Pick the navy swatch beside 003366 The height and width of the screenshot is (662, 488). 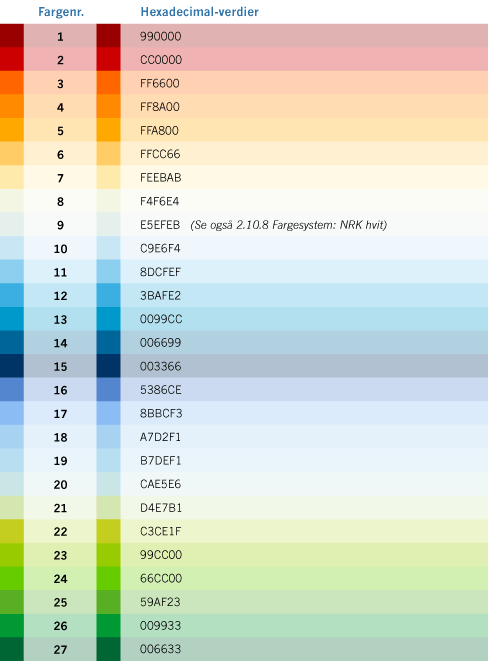(x=108, y=366)
